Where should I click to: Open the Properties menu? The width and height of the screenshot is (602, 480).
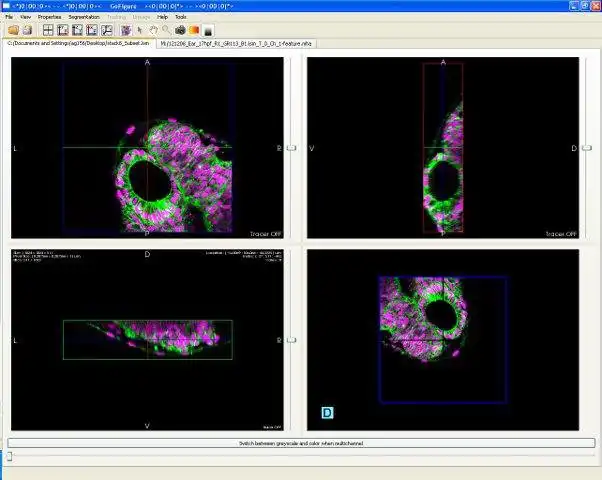tap(49, 17)
